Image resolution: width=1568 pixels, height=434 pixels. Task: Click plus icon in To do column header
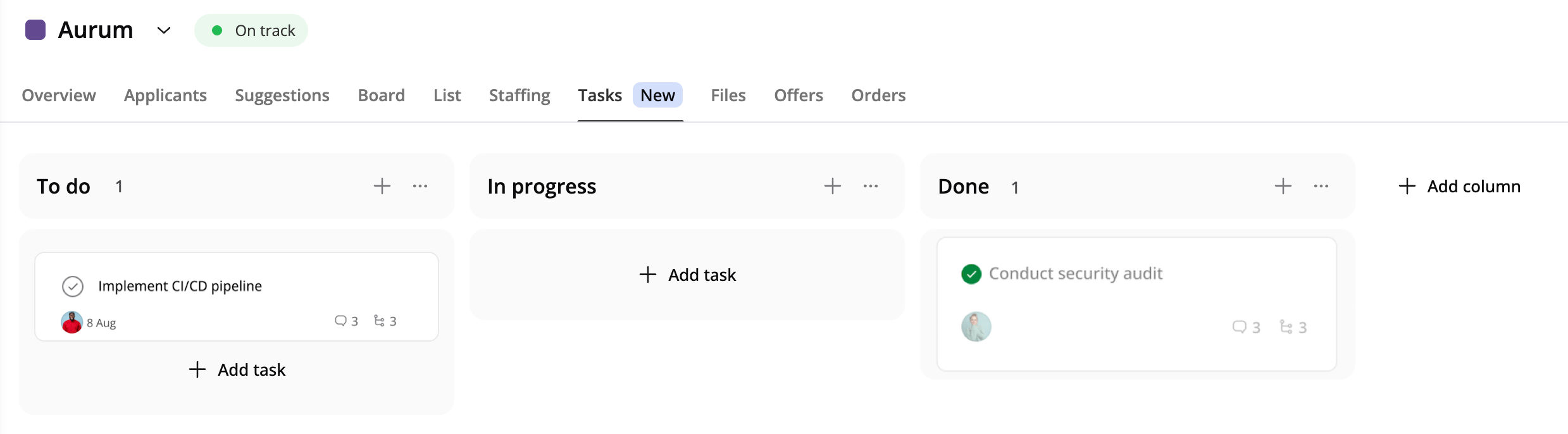382,186
